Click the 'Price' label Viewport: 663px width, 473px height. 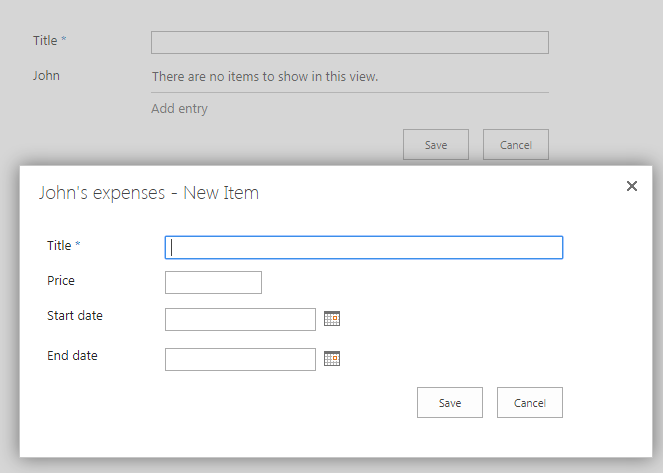(x=61, y=281)
